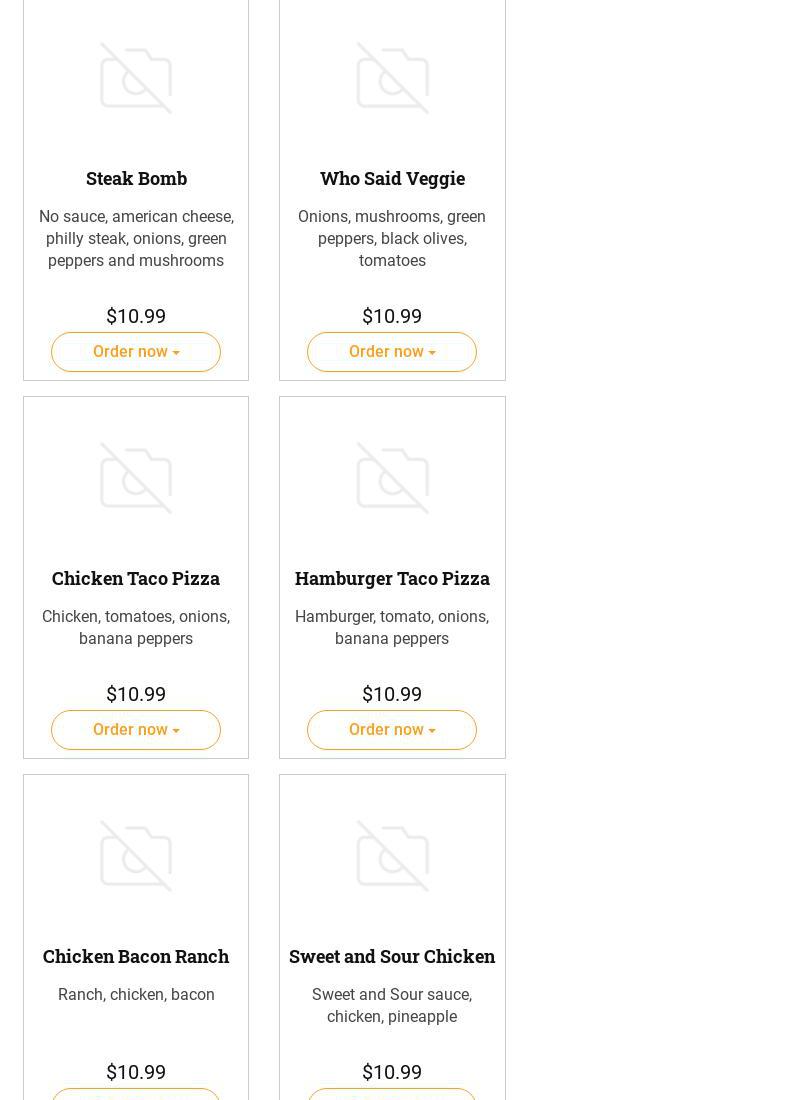The image size is (785, 1100).
Task: Open the Chicken Taco Pizza title
Action: 136,578
